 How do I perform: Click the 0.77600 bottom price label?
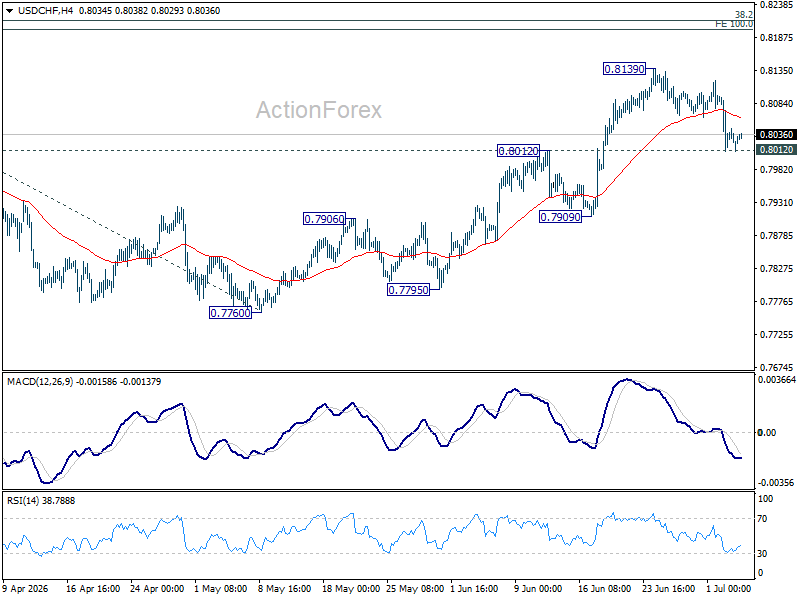[x=231, y=313]
